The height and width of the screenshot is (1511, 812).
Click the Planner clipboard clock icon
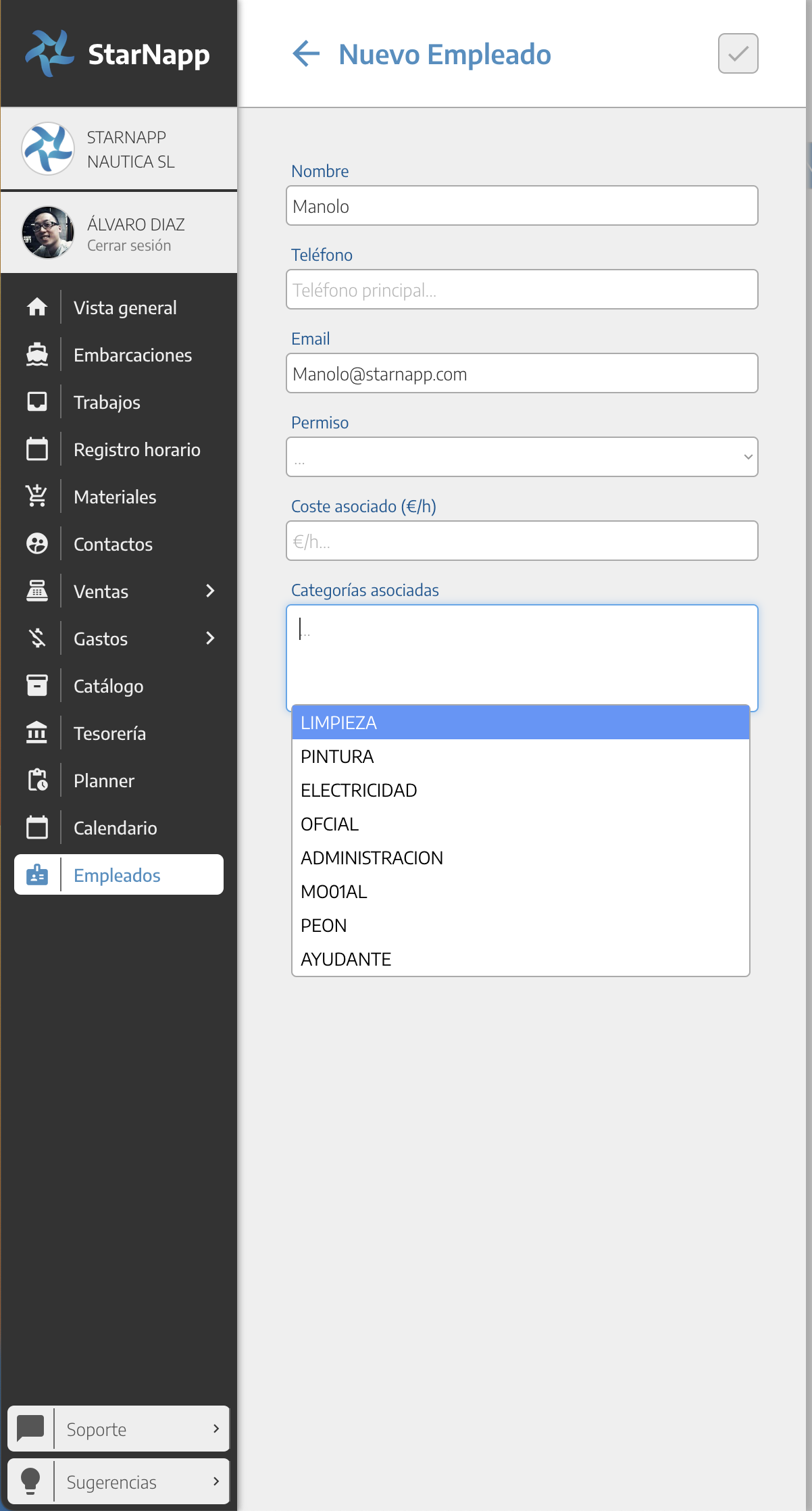pos(37,781)
